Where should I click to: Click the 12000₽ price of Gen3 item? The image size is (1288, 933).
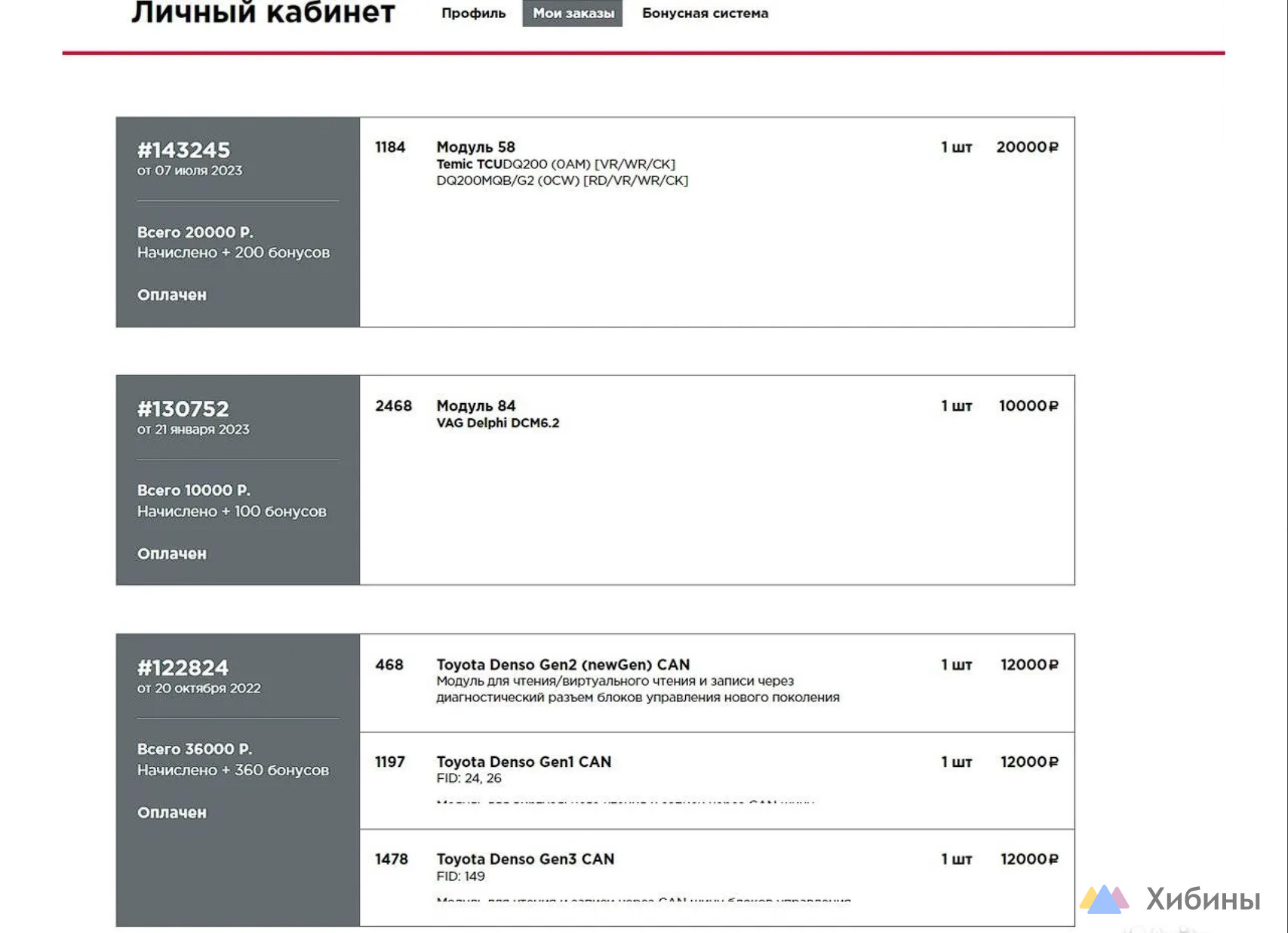[x=1029, y=860]
